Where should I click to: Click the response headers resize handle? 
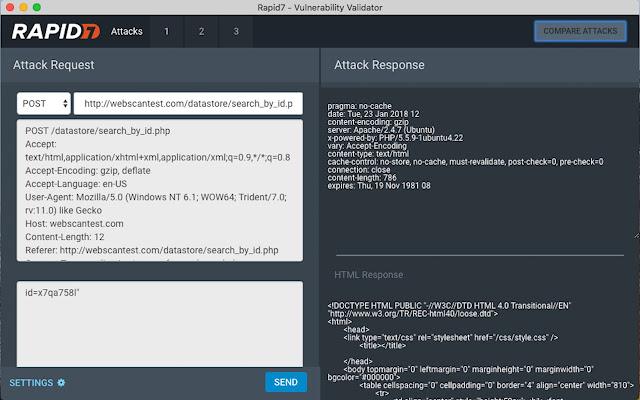pos(636,235)
